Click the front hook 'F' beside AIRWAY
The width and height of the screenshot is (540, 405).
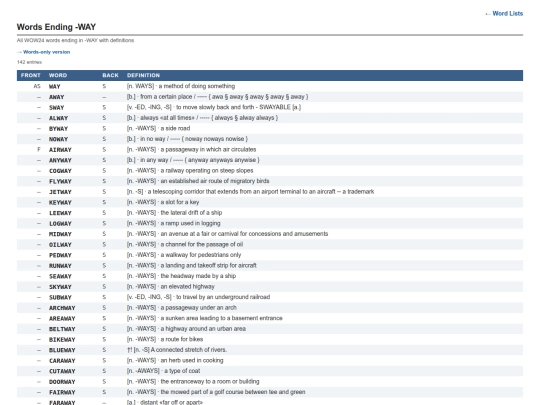point(39,149)
